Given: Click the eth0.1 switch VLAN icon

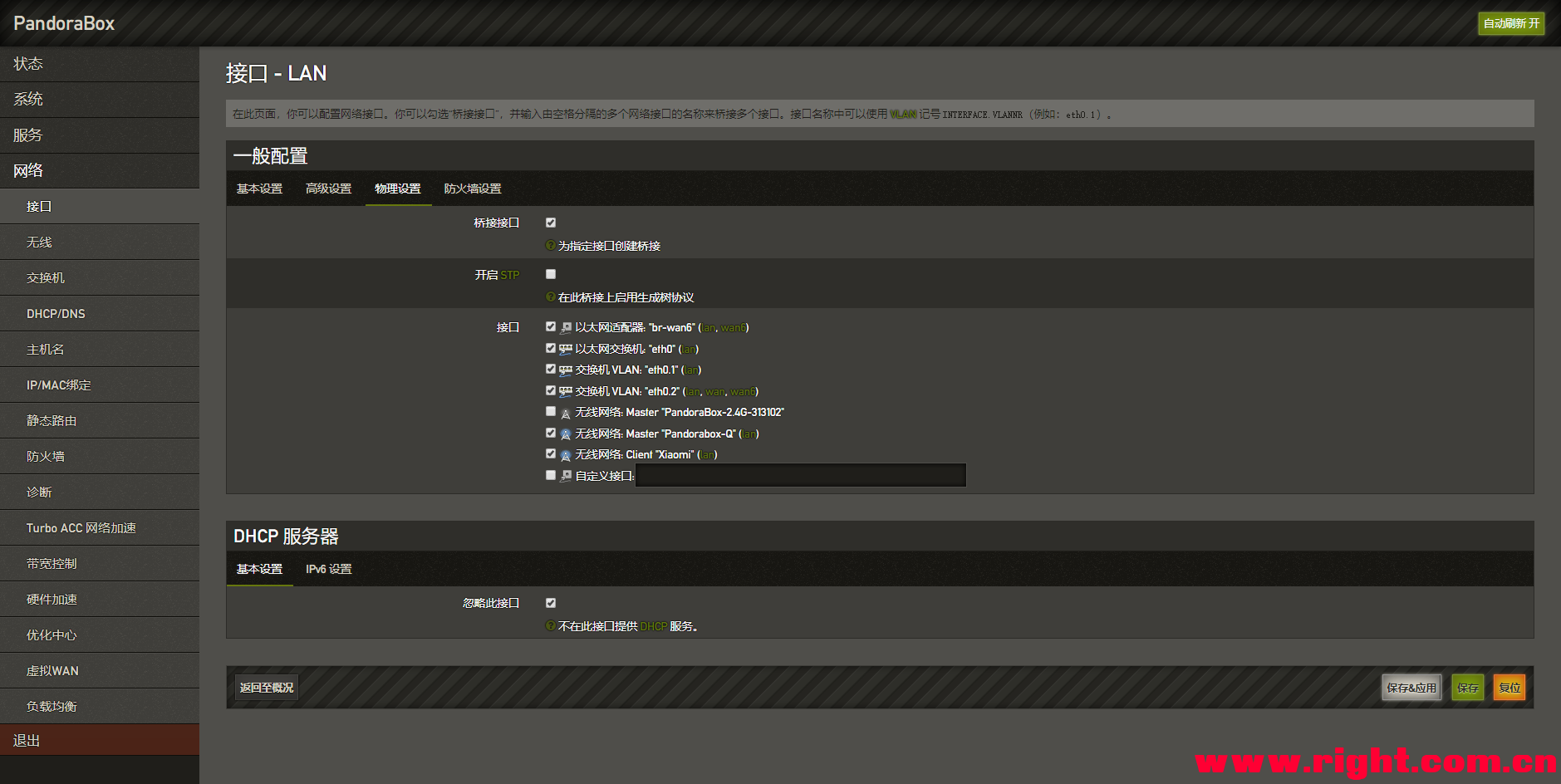Looking at the screenshot, I should [566, 370].
